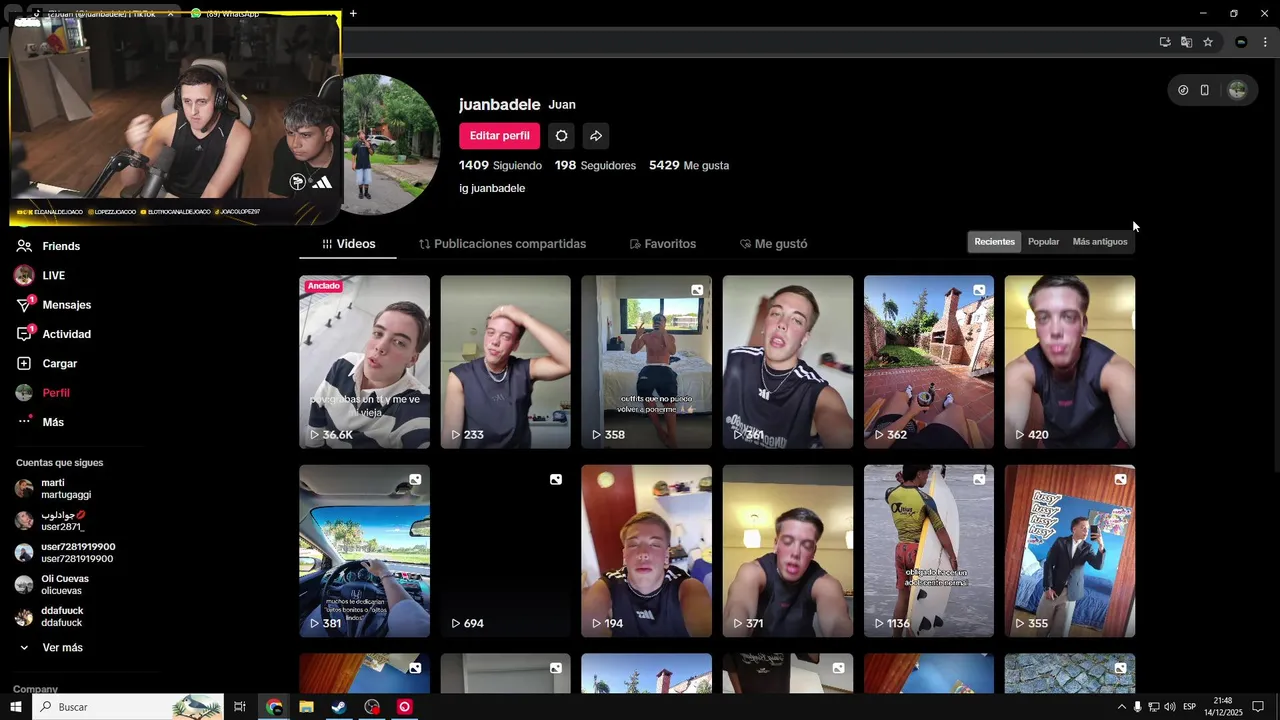Screen dimensions: 1280x720
Task: Open the dark video with 694 views
Action: 505,551
